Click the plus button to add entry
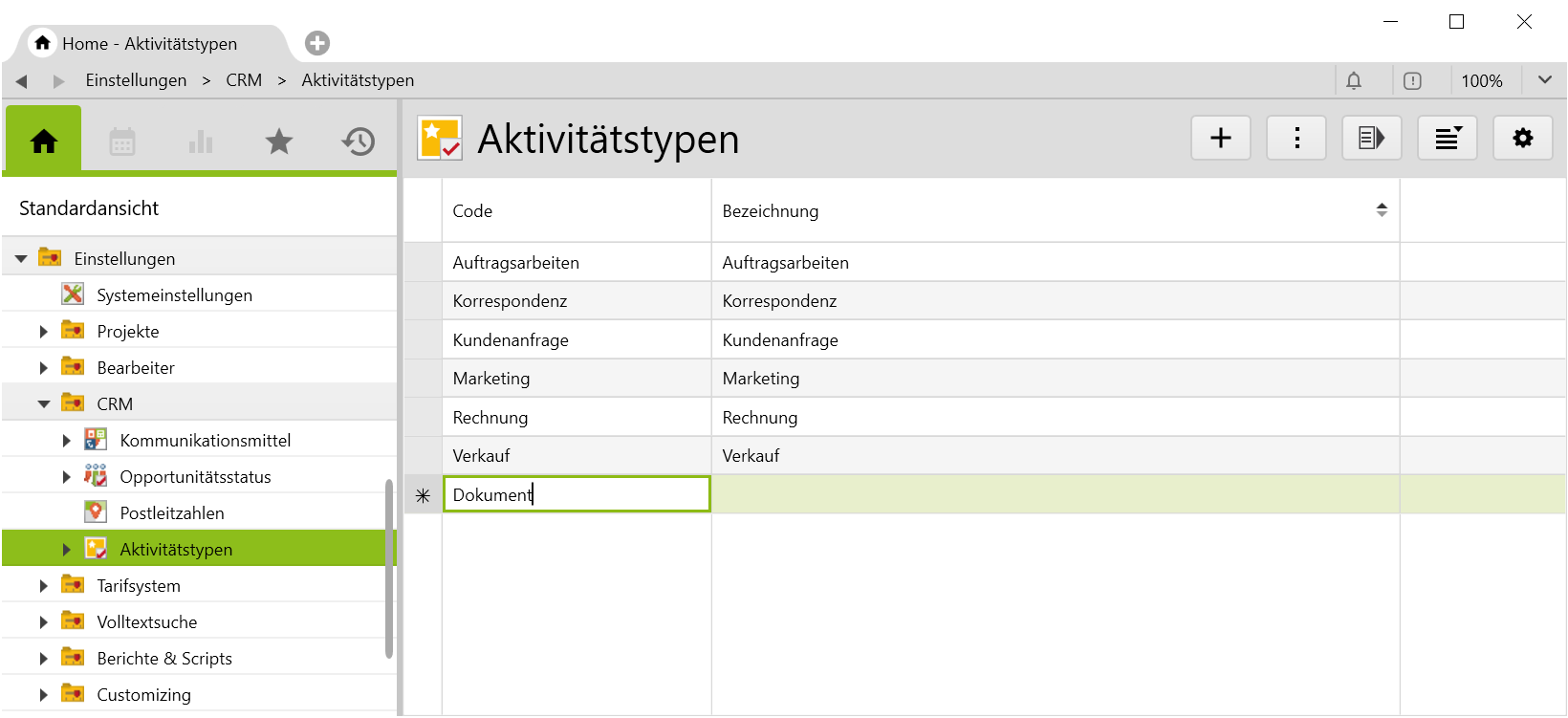Image resolution: width=1568 pixels, height=718 pixels. pyautogui.click(x=1220, y=139)
